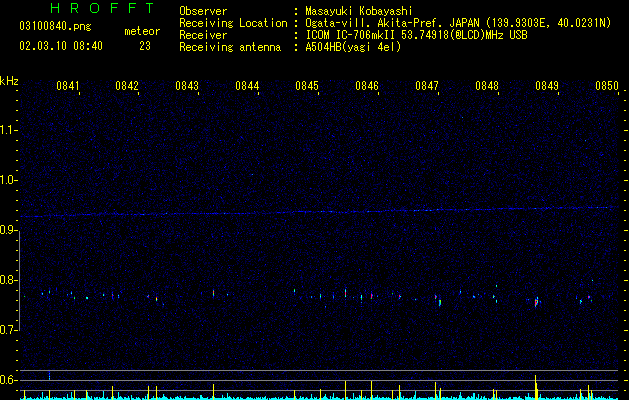This screenshot has width=629, height=400.
Task: Click the date stamp 02.03.10 08:40
Action: [x=61, y=46]
